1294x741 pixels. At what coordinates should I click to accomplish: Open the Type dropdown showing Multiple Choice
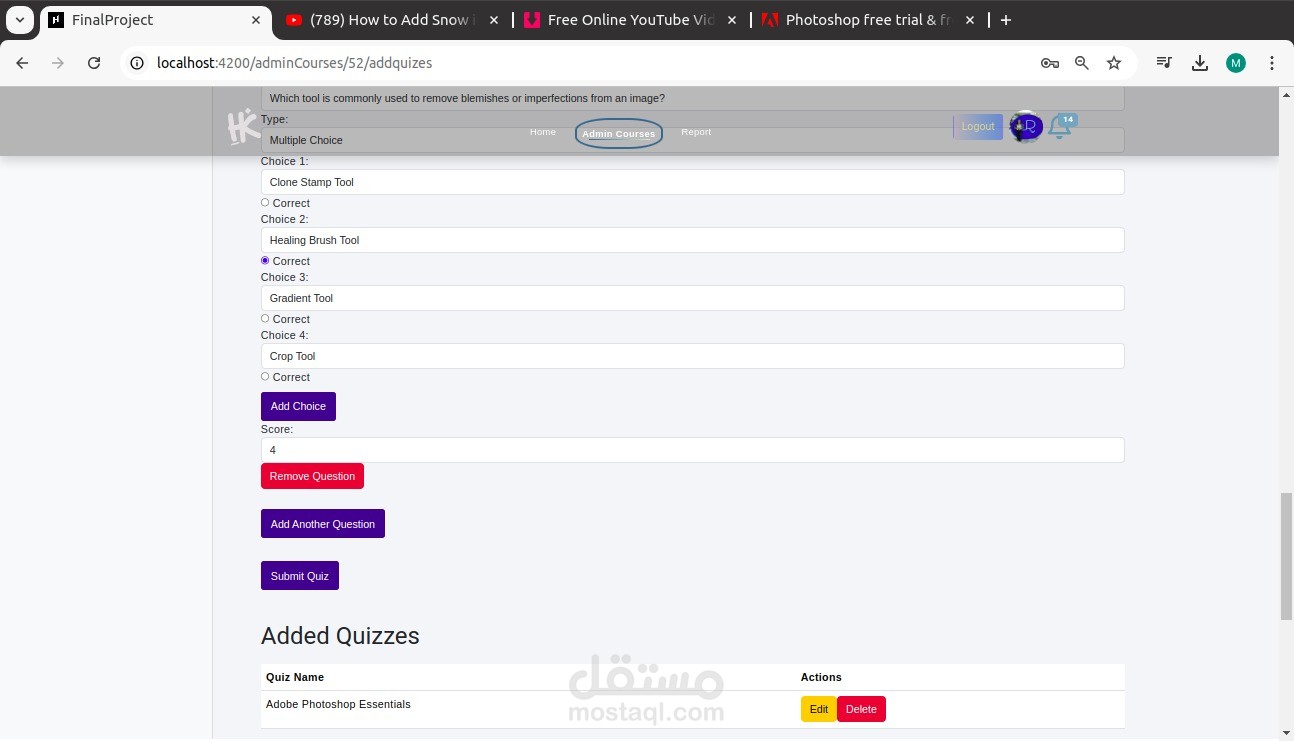(x=692, y=140)
